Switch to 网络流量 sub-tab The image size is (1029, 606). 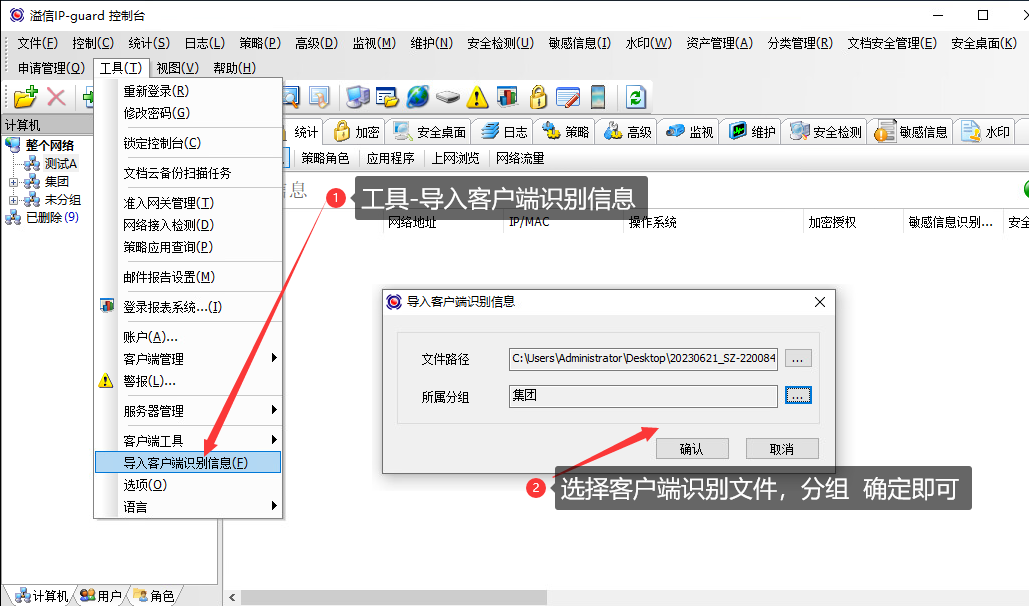point(520,158)
